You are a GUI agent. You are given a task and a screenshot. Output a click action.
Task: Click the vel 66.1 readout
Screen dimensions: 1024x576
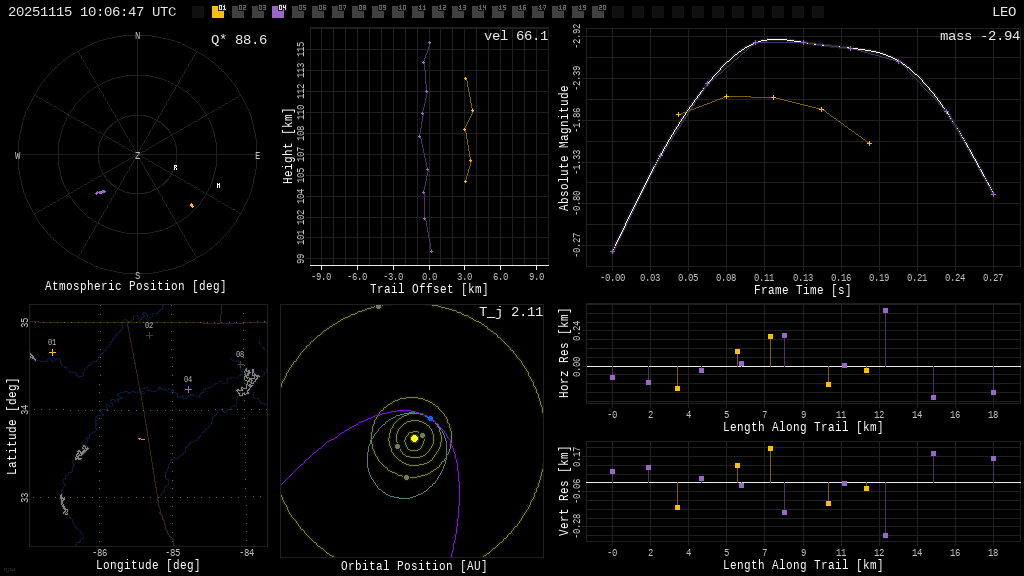coord(515,36)
